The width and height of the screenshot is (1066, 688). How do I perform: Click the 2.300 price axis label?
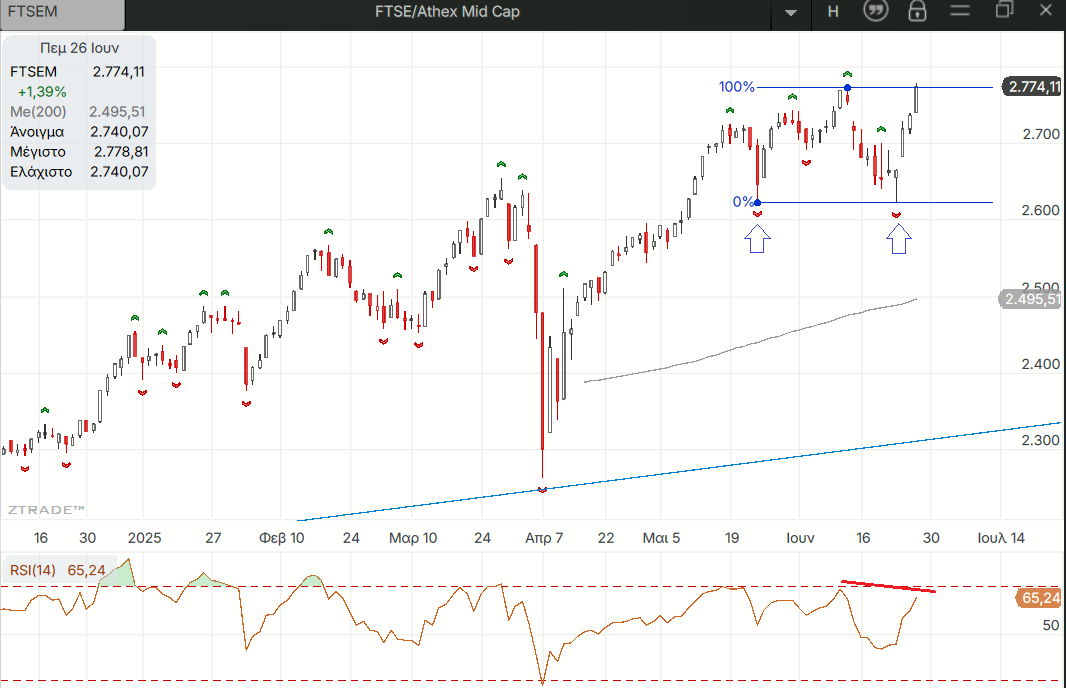pyautogui.click(x=1041, y=441)
